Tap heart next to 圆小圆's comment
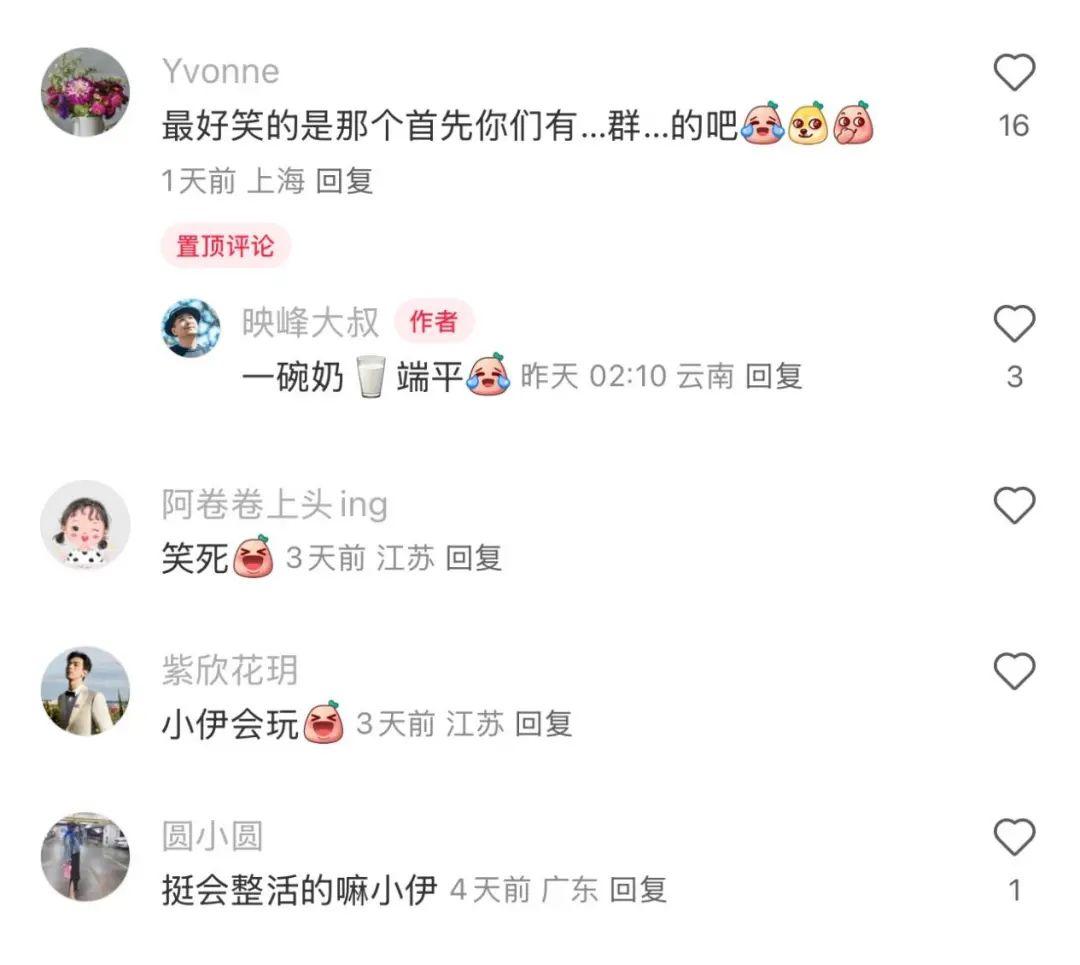 1014,837
